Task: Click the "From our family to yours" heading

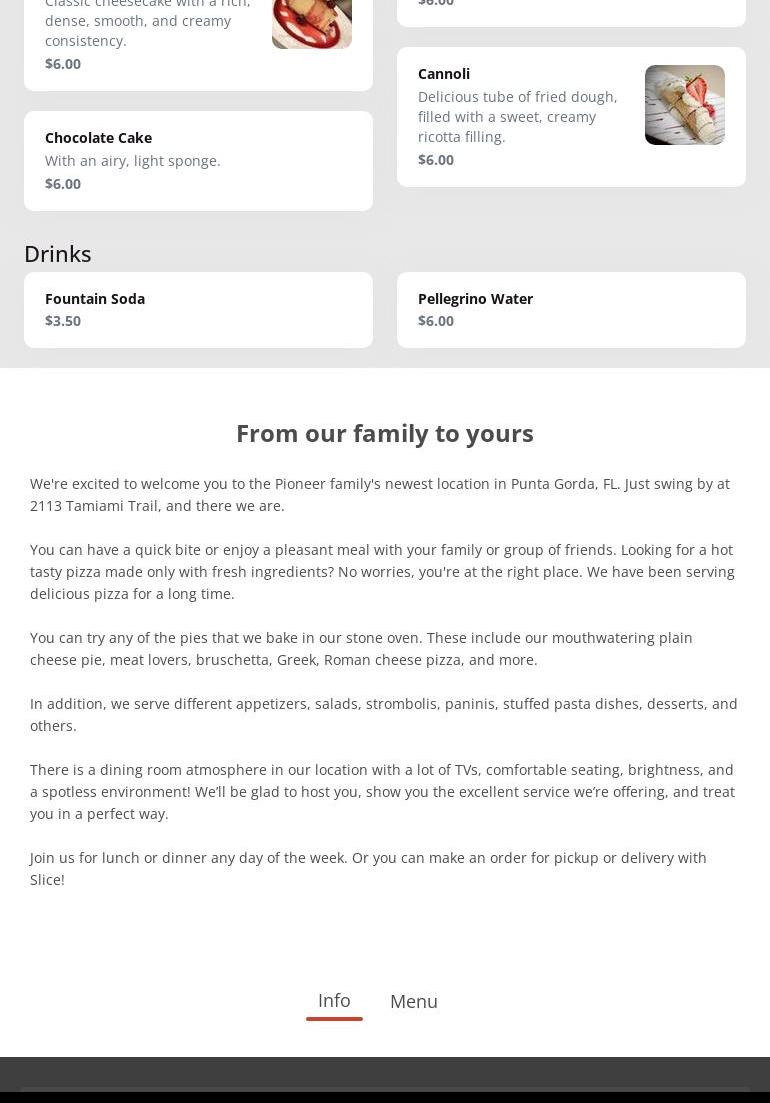Action: [385, 433]
